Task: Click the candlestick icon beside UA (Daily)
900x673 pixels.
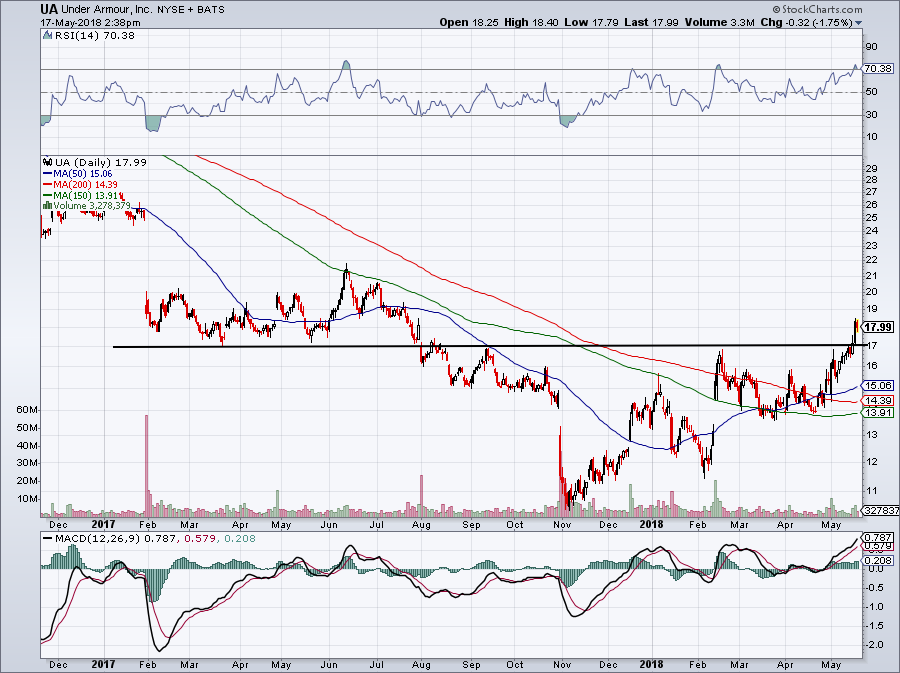Action: (48, 162)
